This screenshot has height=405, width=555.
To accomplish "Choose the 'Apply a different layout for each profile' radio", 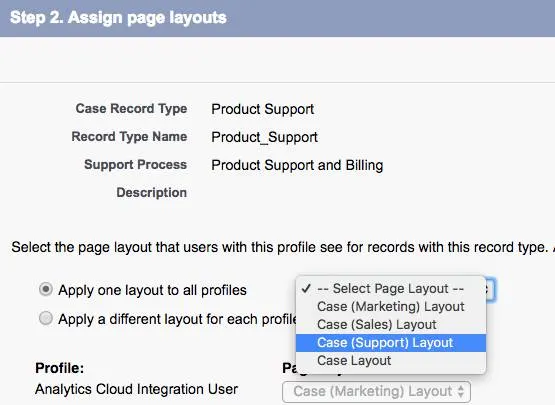I will [x=46, y=318].
